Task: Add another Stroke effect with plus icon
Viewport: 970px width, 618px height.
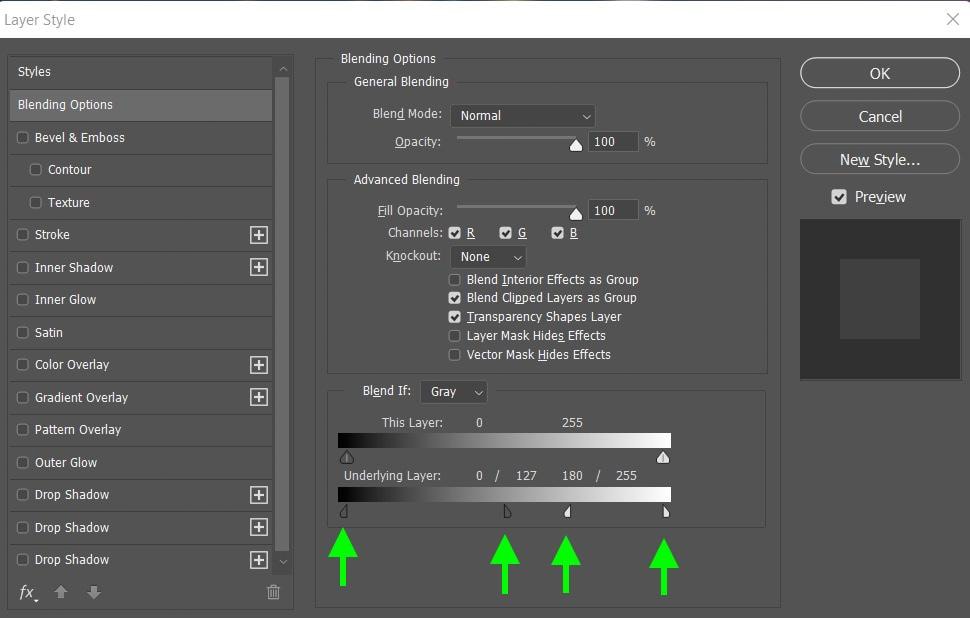Action: tap(259, 235)
